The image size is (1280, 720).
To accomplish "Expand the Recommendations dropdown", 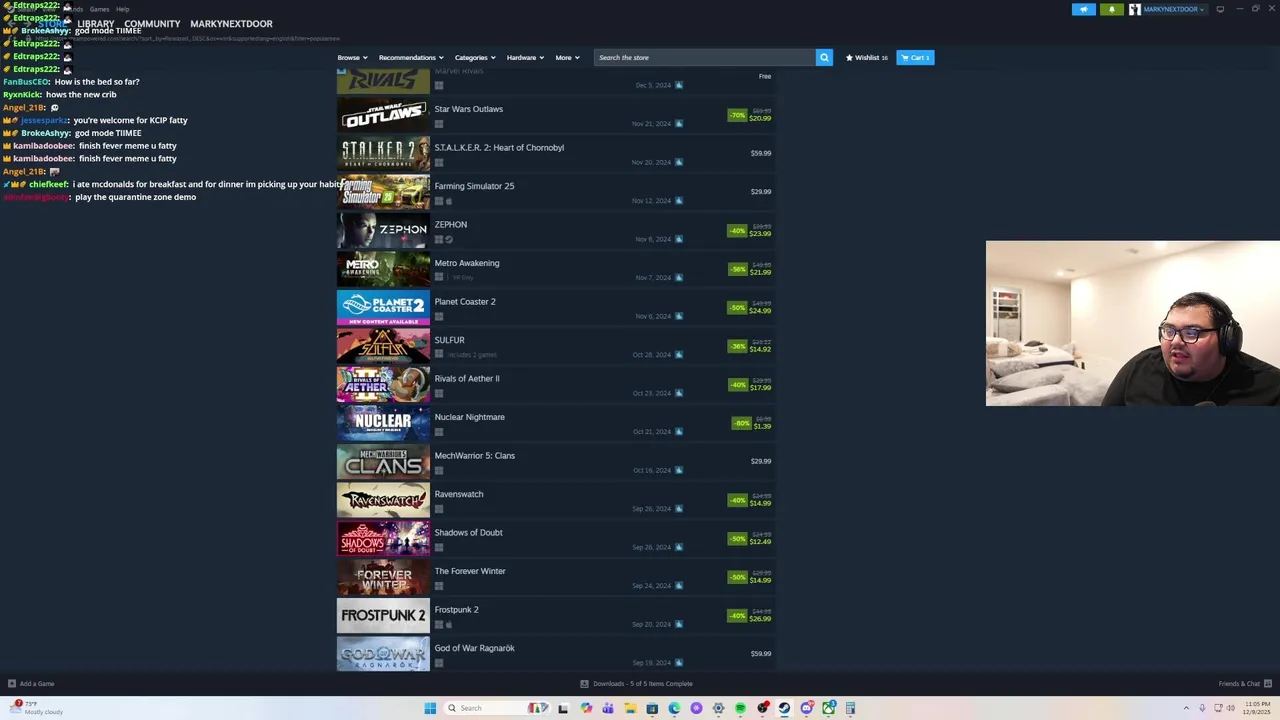I will click(411, 57).
